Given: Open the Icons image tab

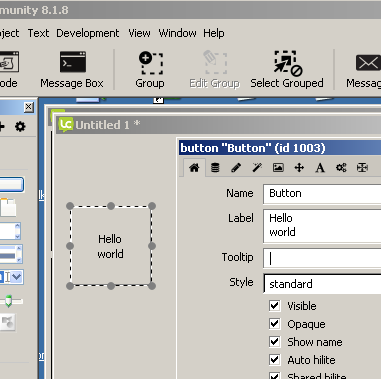Looking at the screenshot, I should tap(278, 168).
